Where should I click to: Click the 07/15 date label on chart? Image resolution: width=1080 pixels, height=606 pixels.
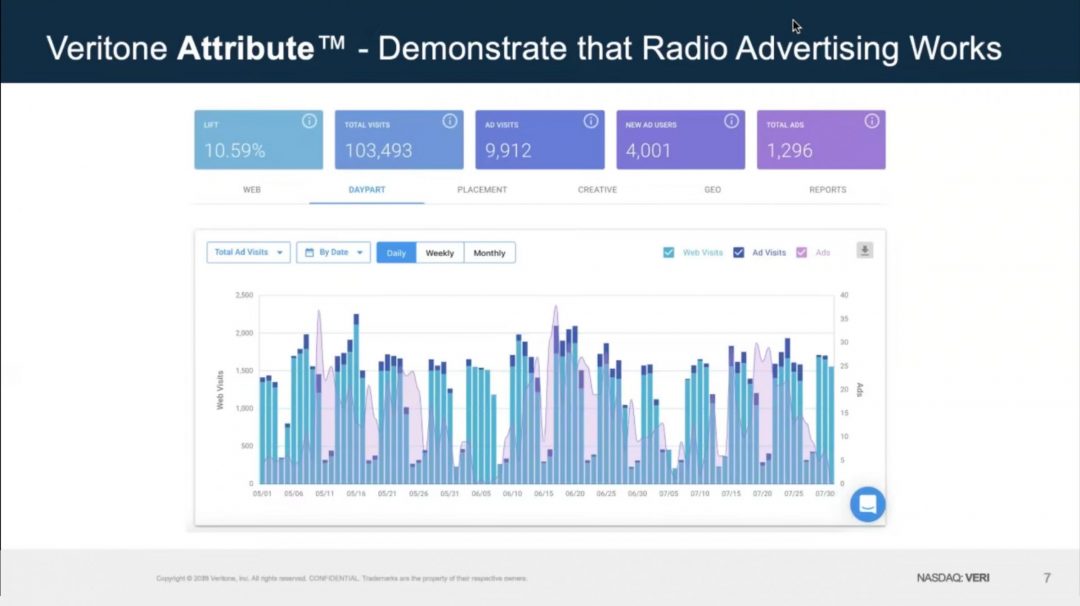pos(731,494)
